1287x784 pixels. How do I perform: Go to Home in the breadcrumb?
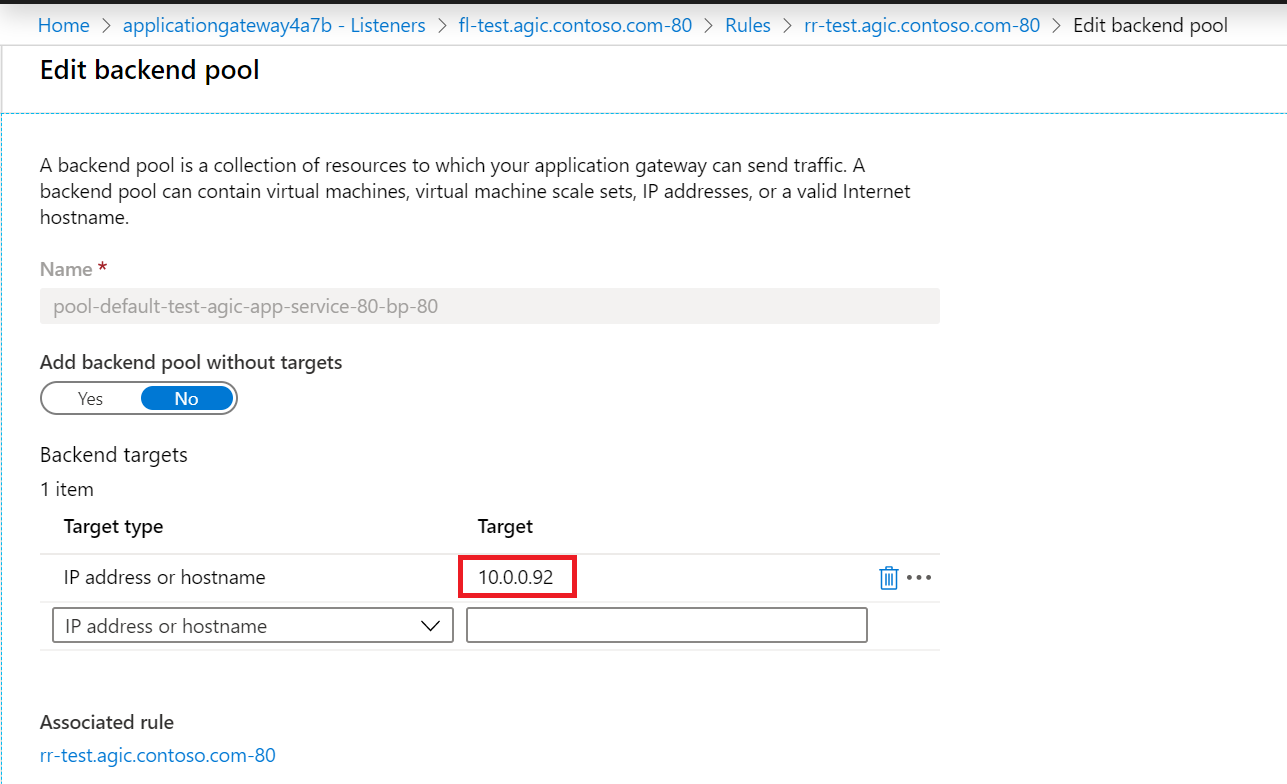click(x=63, y=25)
